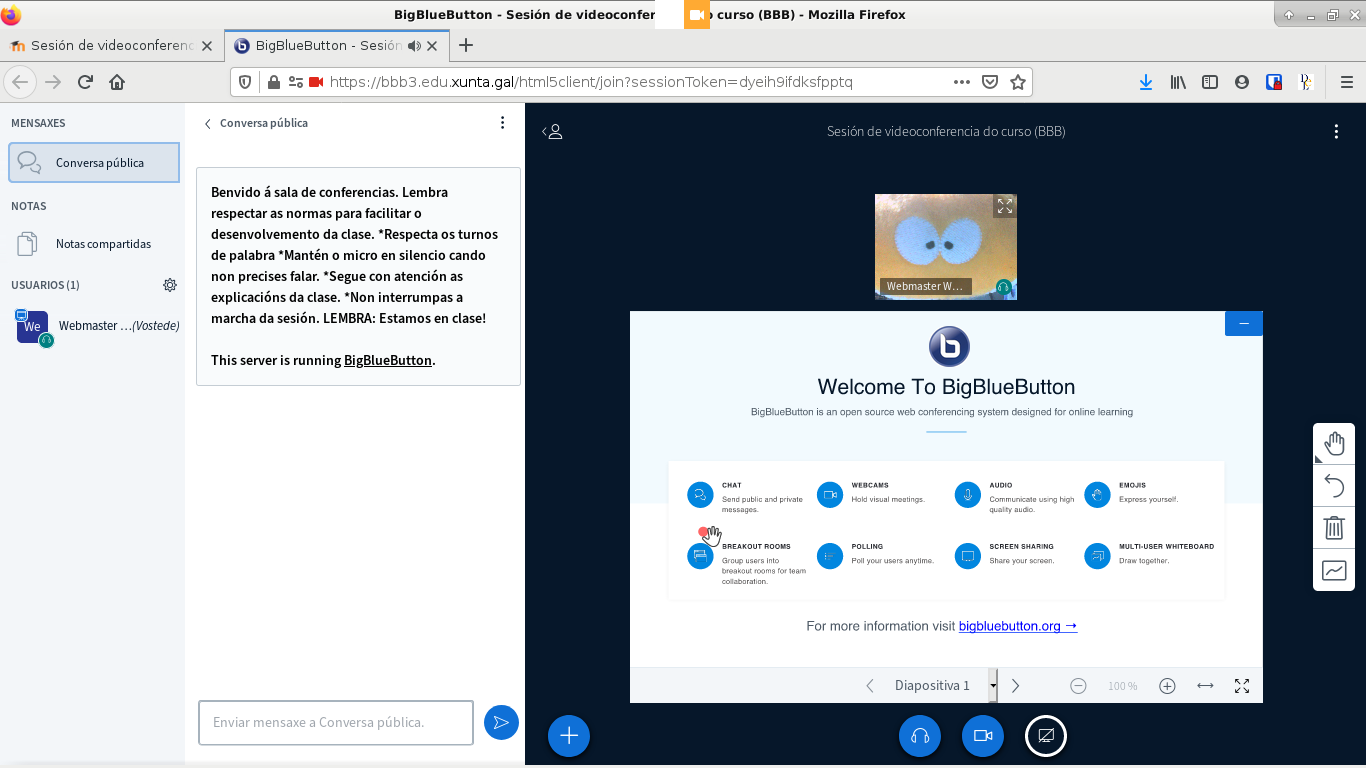This screenshot has height=768, width=1366.
Task: Toggle multi-user whiteboard mode icon
Action: click(1334, 570)
